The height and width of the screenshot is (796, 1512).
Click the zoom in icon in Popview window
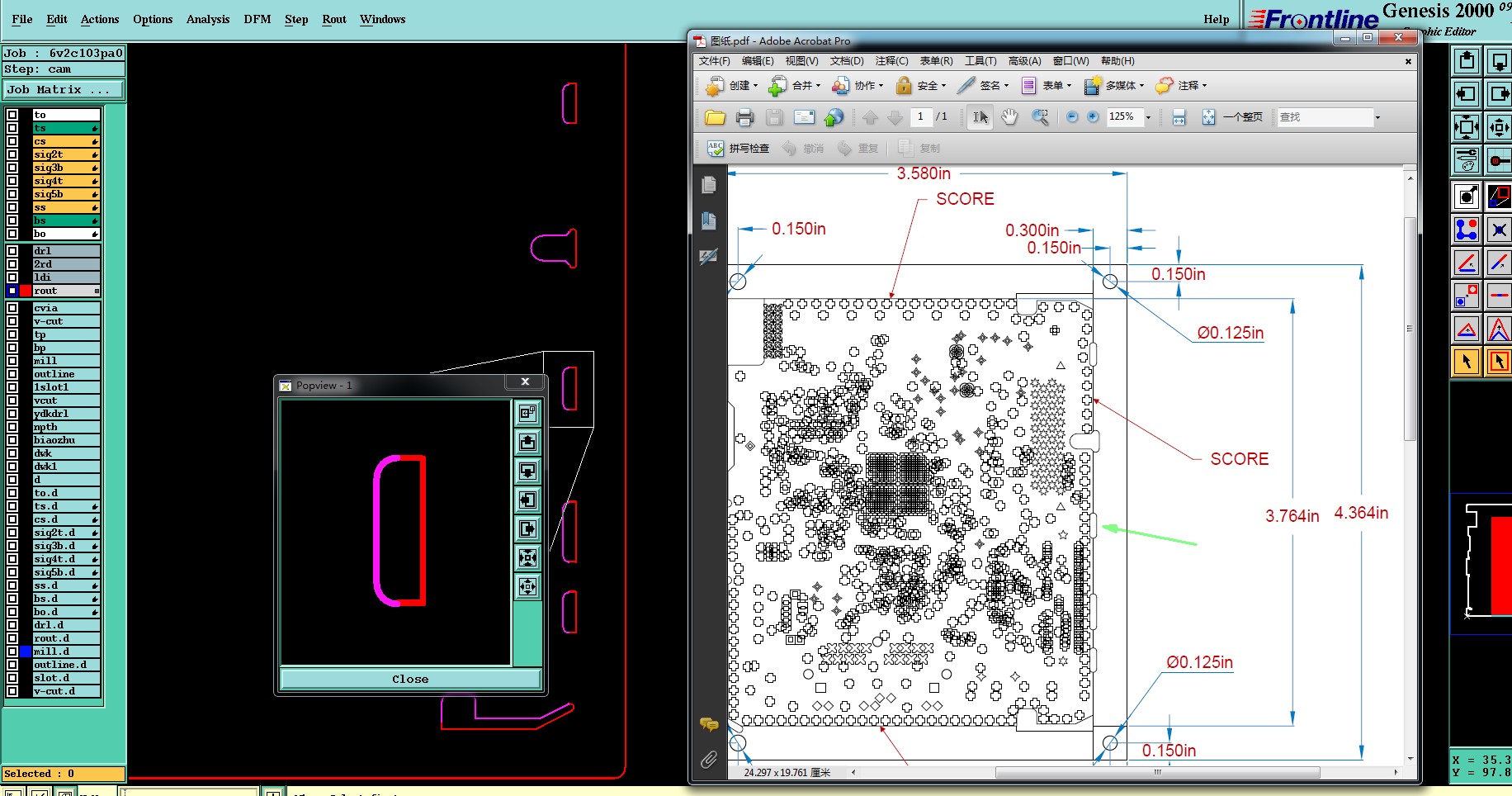[x=528, y=558]
